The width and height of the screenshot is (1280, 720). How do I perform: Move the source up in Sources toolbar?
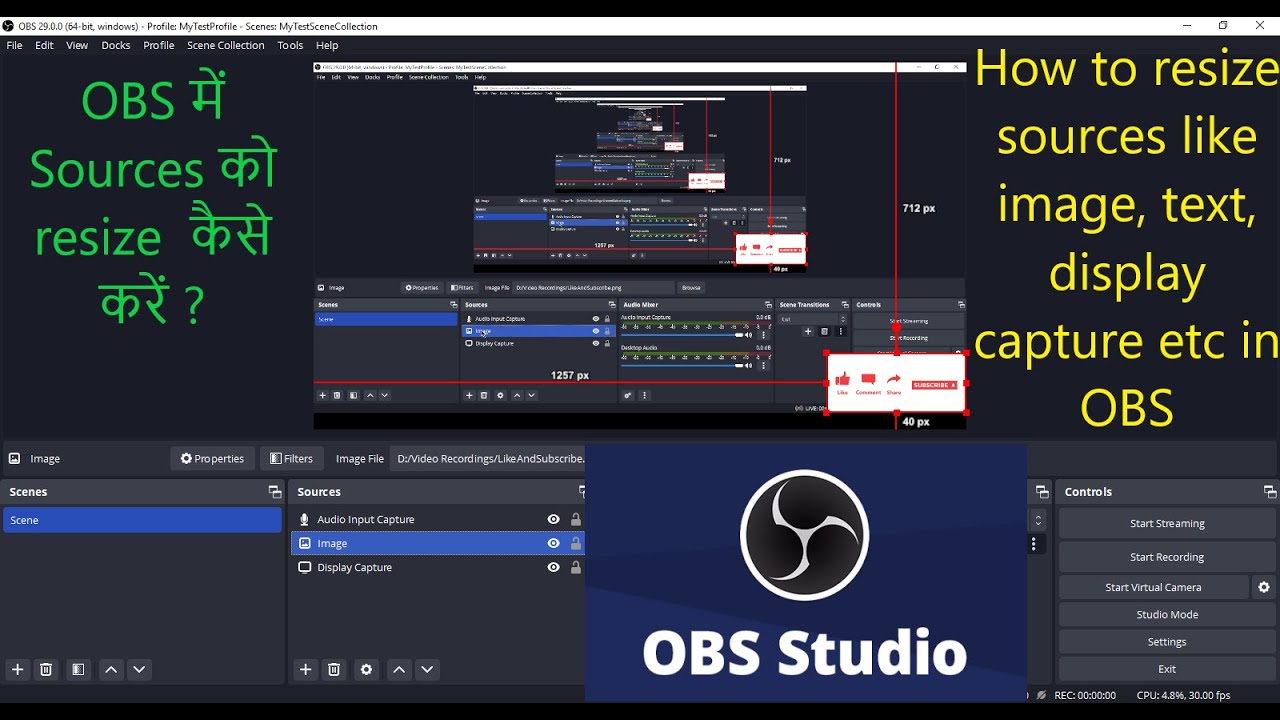coord(399,669)
